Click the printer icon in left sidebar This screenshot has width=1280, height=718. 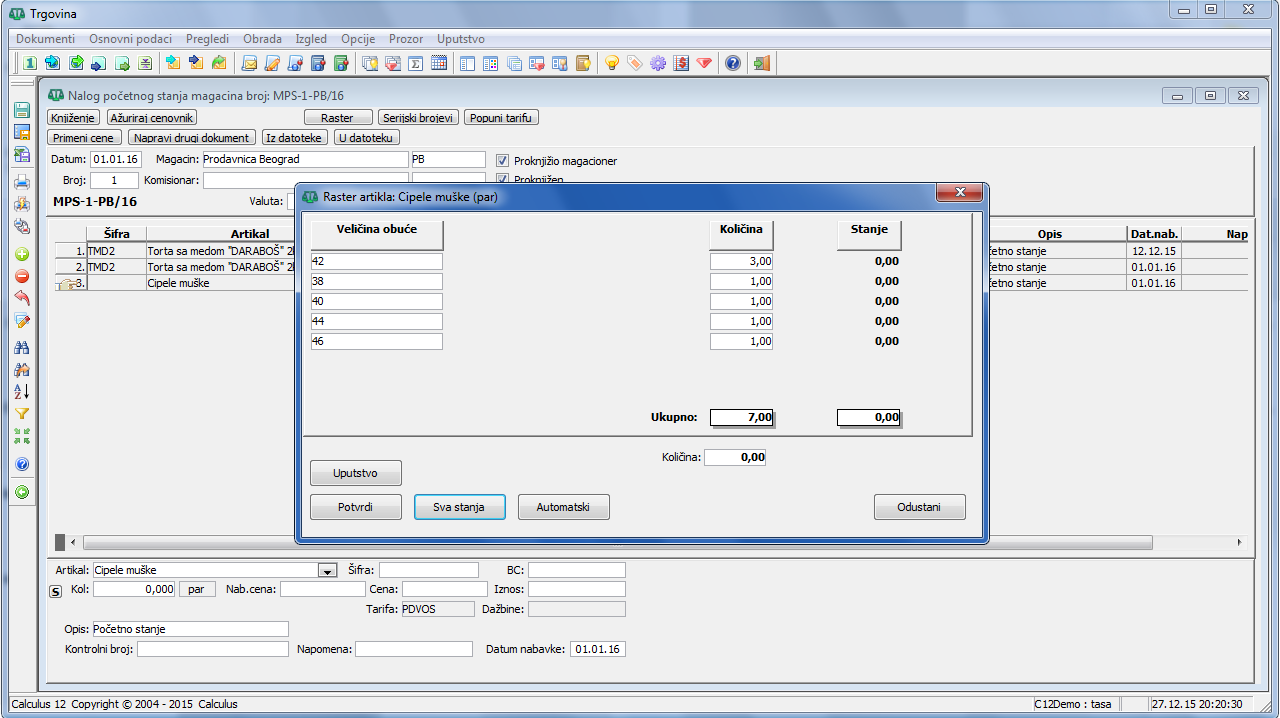click(21, 182)
